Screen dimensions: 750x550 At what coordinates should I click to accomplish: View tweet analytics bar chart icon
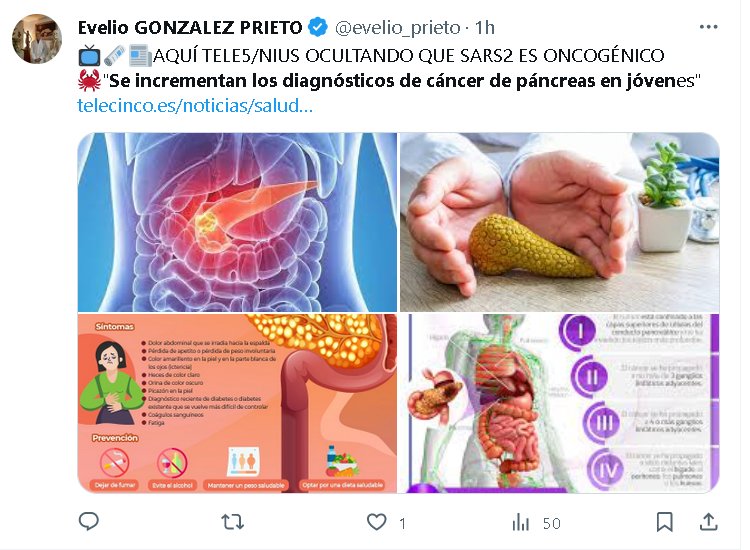point(520,522)
